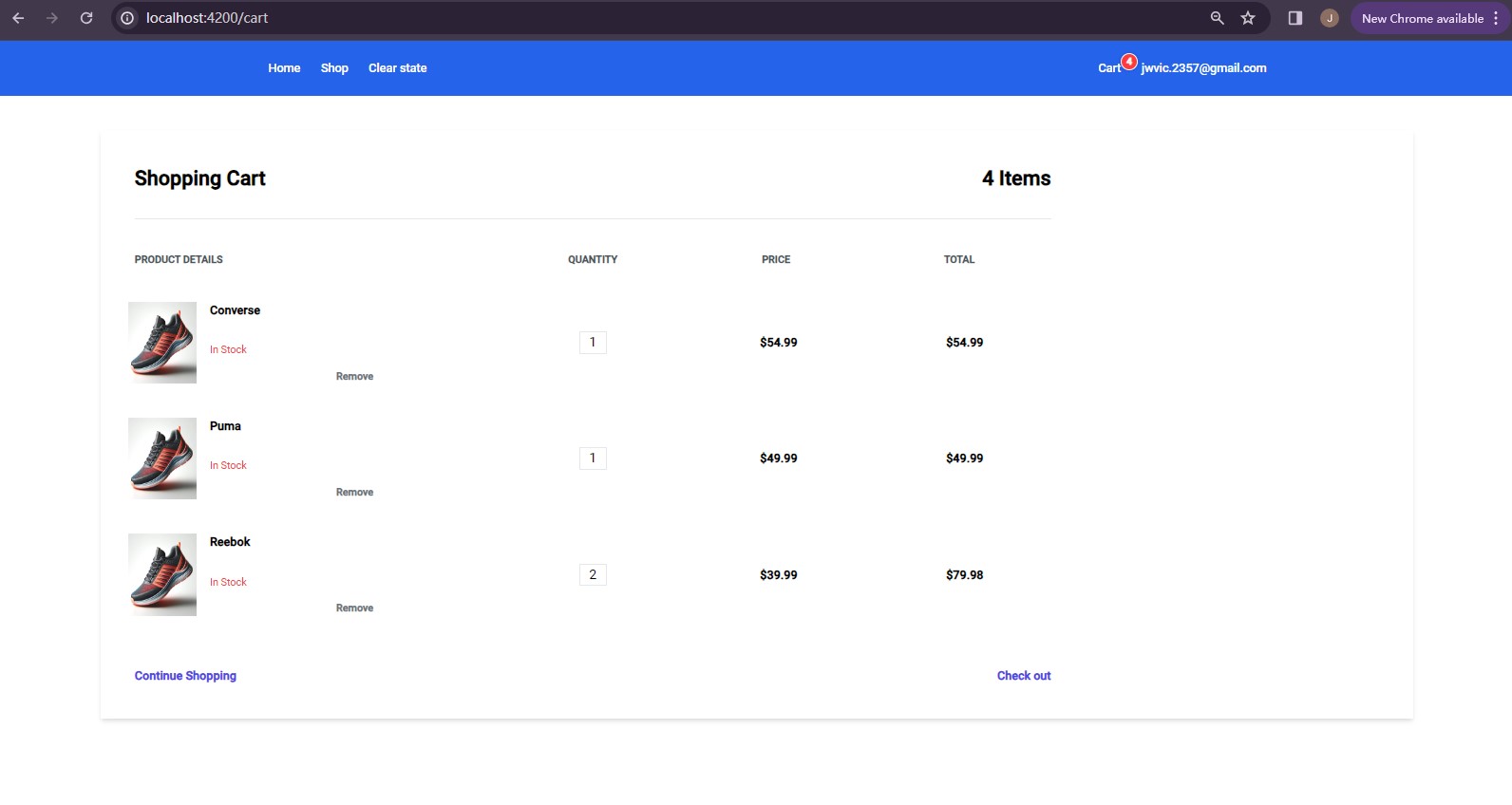This screenshot has width=1512, height=805.
Task: Open Shop from the navbar
Action: 334,68
